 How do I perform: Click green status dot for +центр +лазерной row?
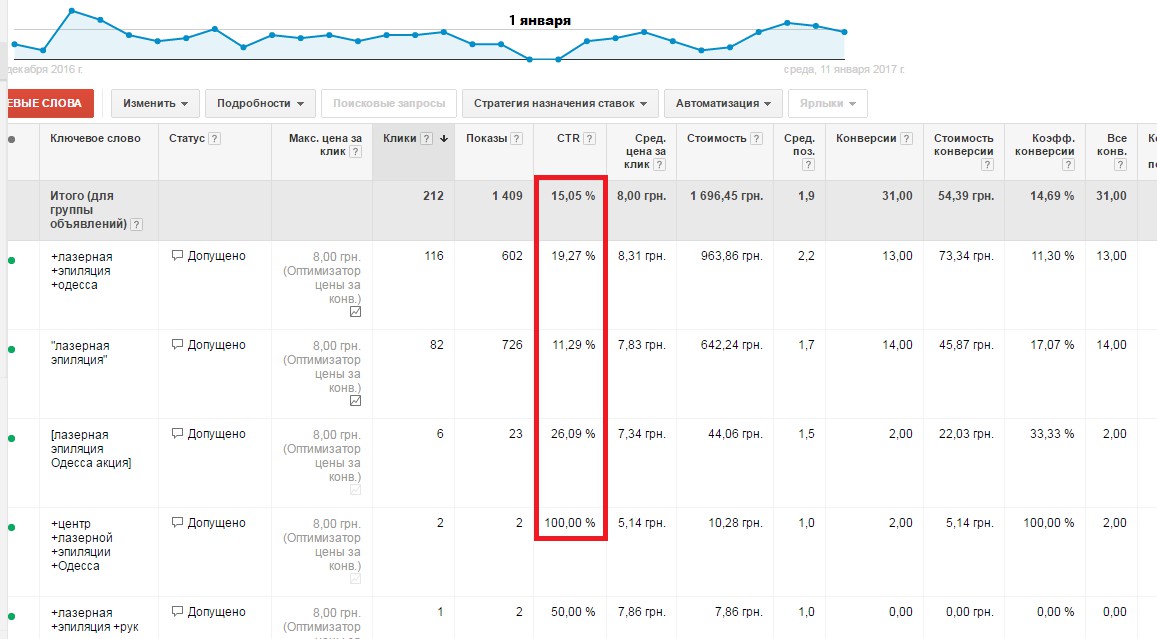11,528
